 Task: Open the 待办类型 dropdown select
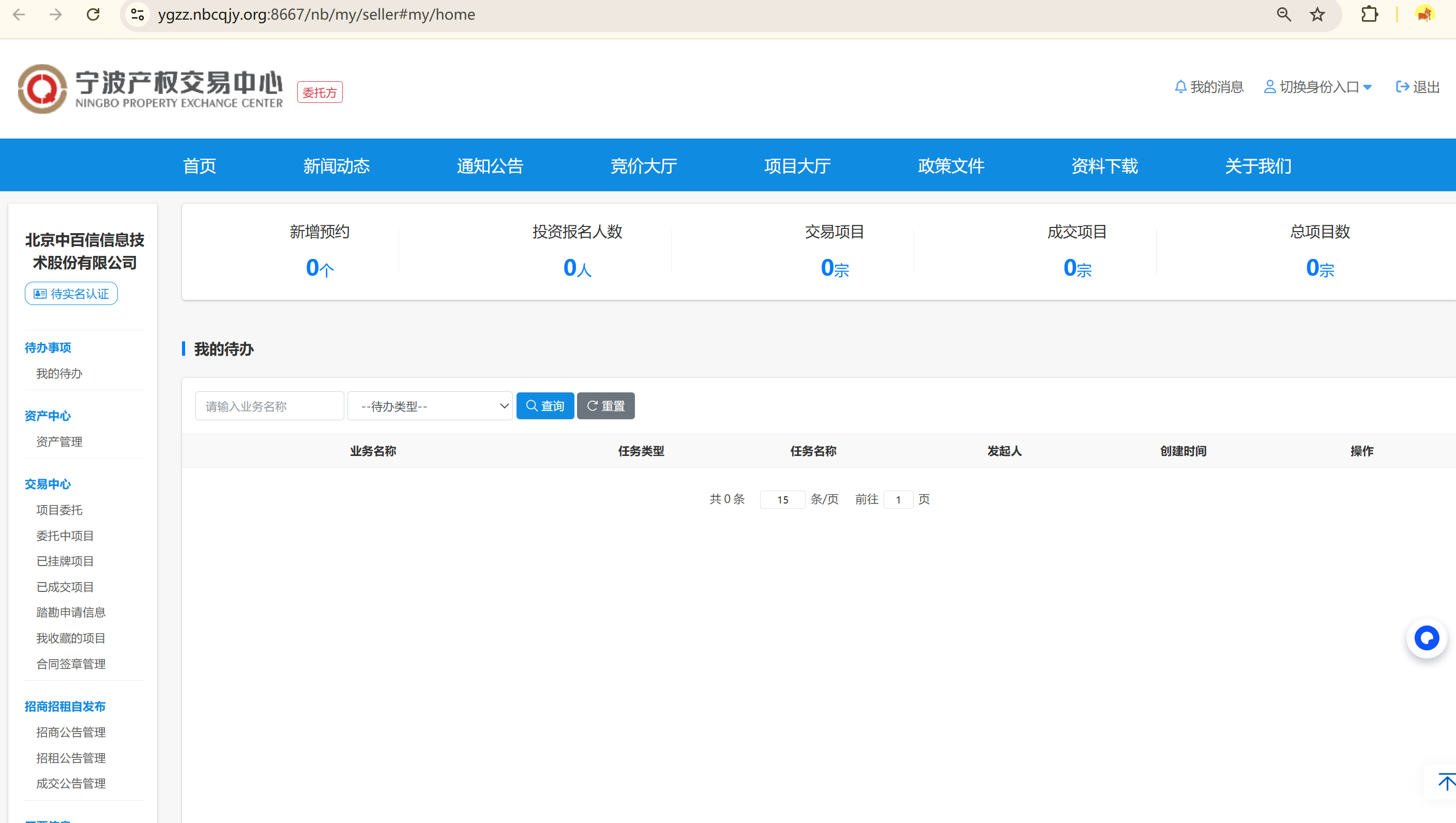(x=430, y=406)
